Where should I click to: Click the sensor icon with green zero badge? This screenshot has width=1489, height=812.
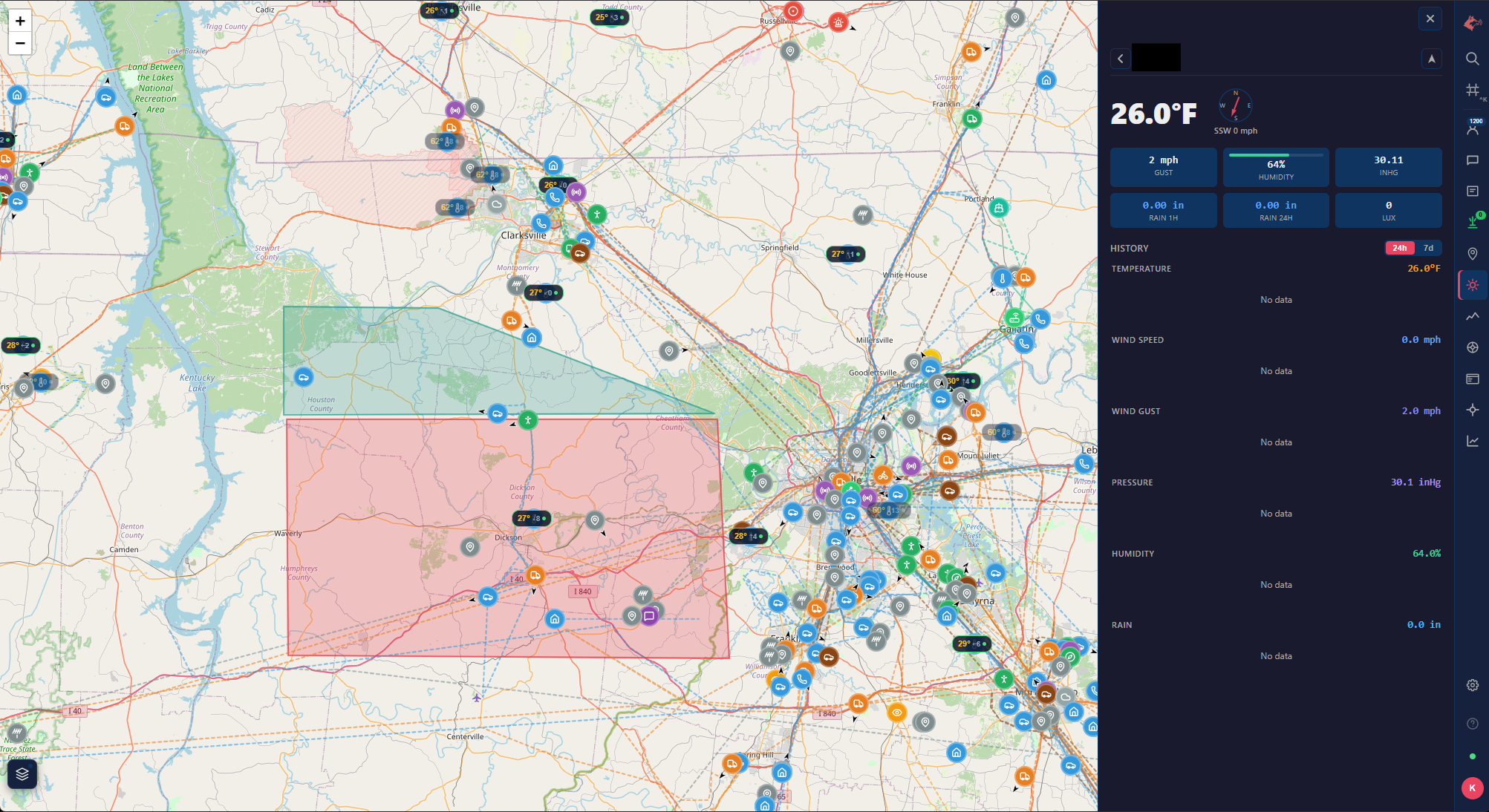click(x=1473, y=221)
